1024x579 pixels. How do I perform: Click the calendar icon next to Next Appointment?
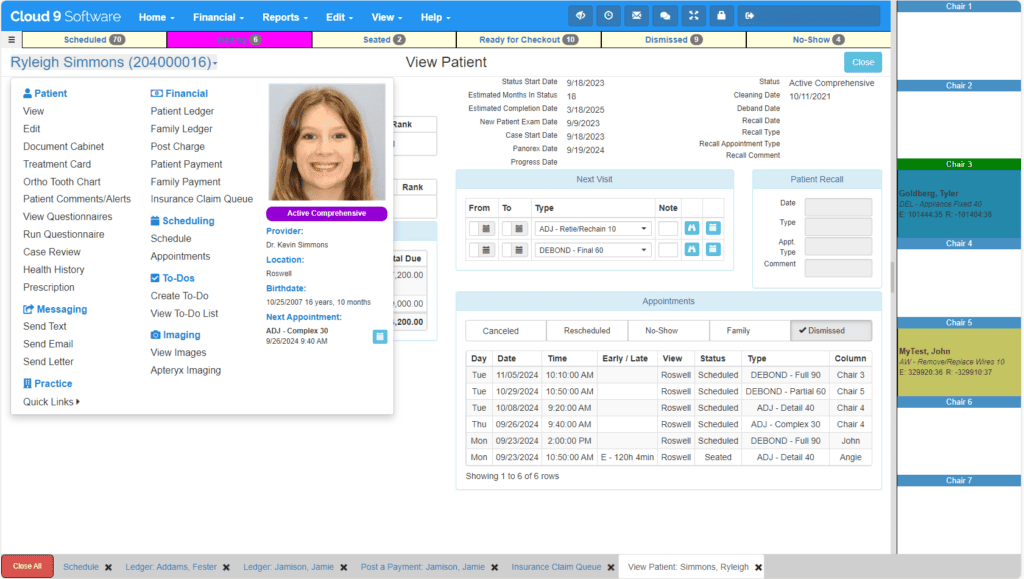click(379, 336)
